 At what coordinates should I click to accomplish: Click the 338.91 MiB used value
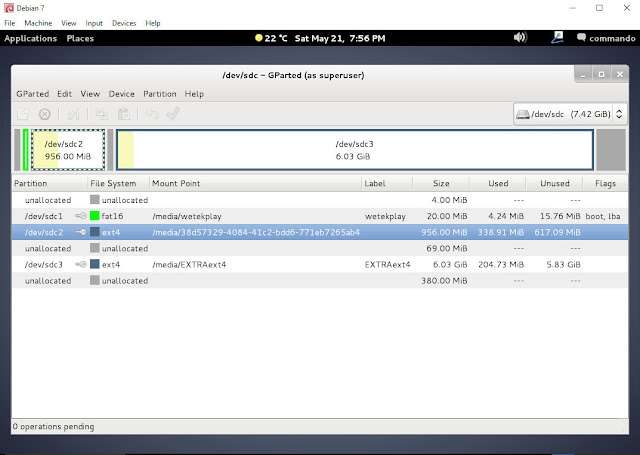coord(501,232)
